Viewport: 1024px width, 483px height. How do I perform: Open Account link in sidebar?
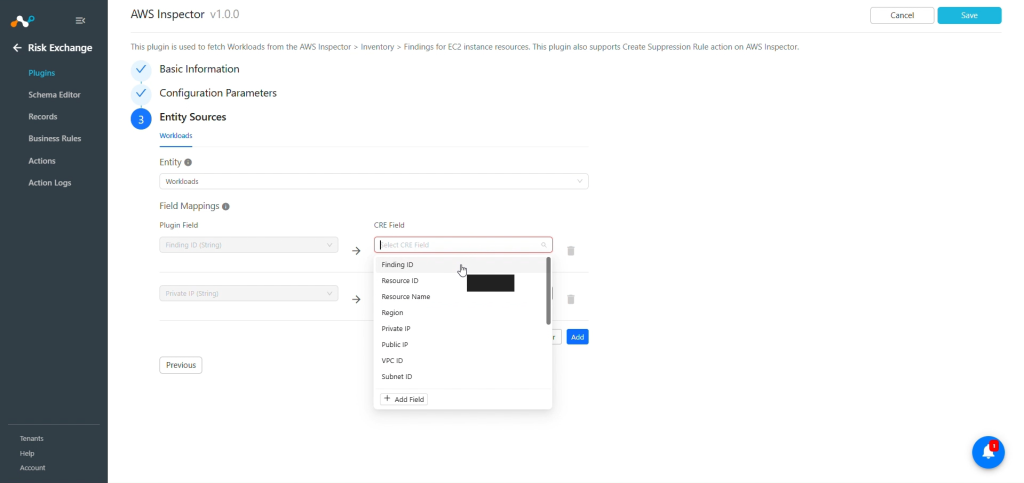pyautogui.click(x=33, y=468)
